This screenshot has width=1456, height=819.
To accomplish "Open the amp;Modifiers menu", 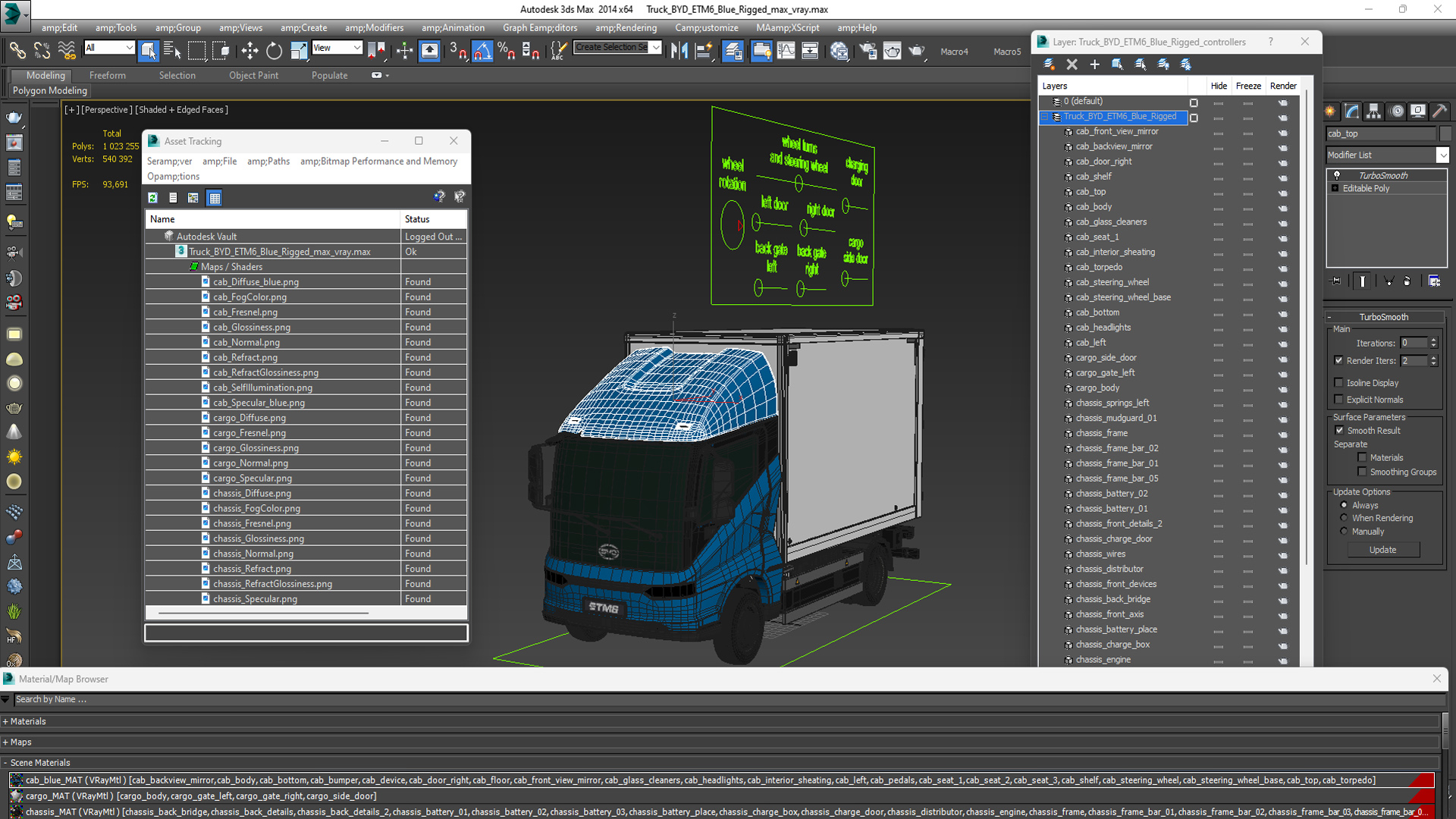I will (x=374, y=28).
